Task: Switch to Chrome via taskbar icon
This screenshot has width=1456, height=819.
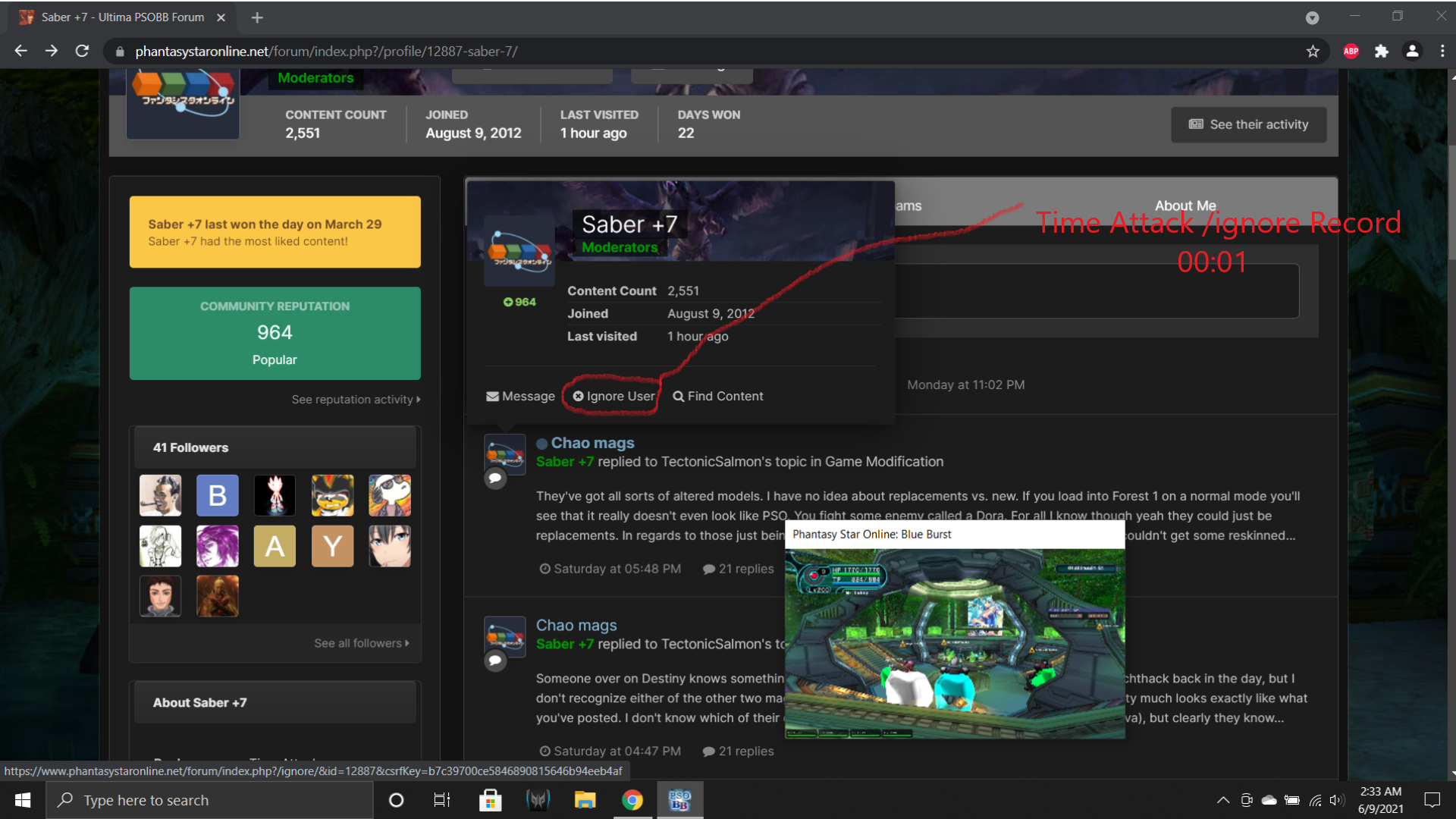Action: (632, 800)
